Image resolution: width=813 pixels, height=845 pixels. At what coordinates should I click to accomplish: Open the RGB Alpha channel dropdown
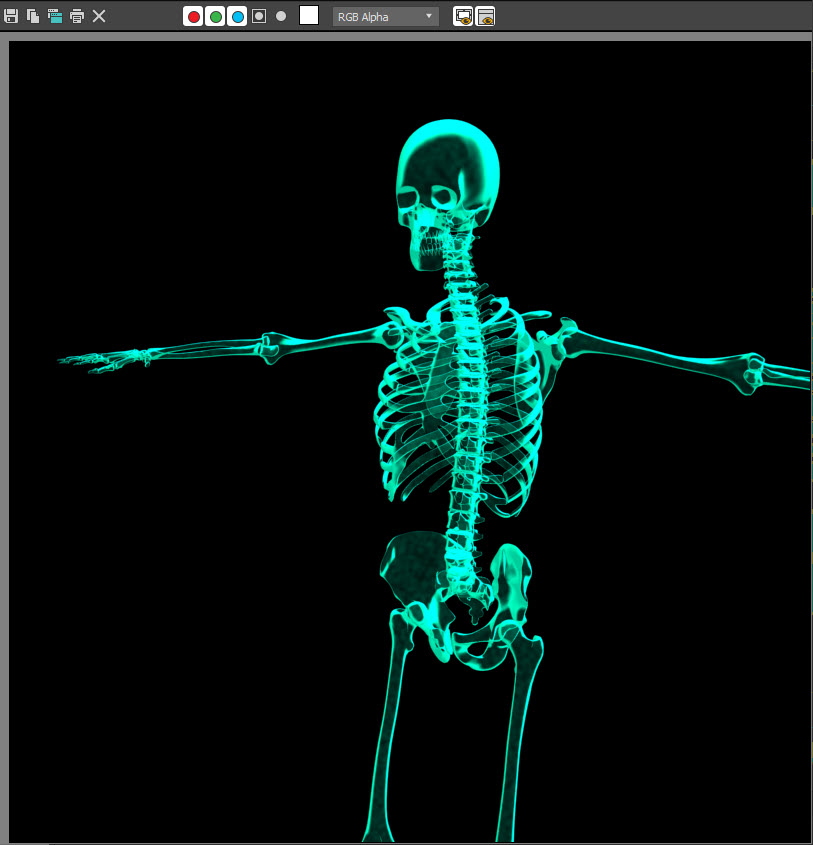(386, 17)
